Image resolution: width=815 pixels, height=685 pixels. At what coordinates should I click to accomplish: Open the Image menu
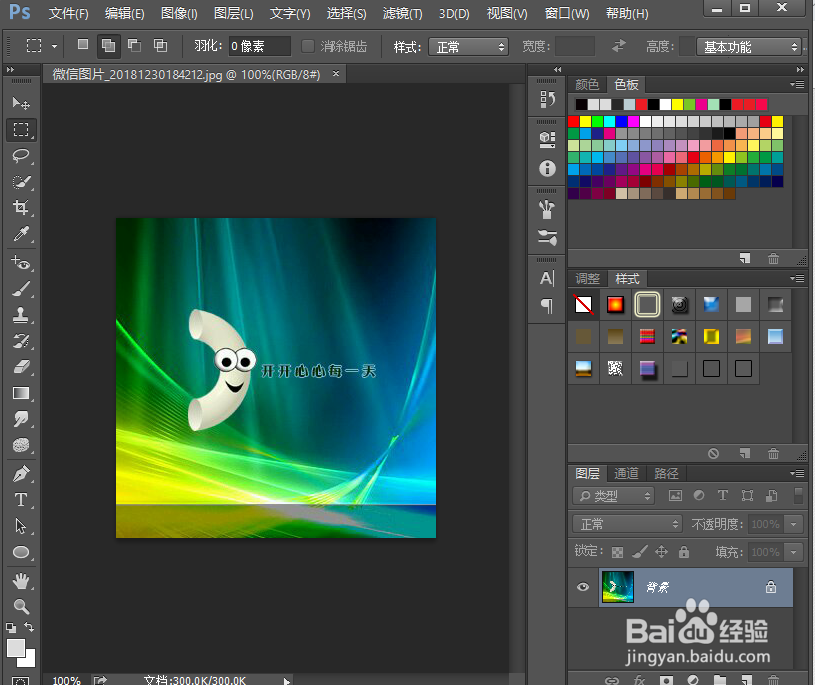click(179, 13)
